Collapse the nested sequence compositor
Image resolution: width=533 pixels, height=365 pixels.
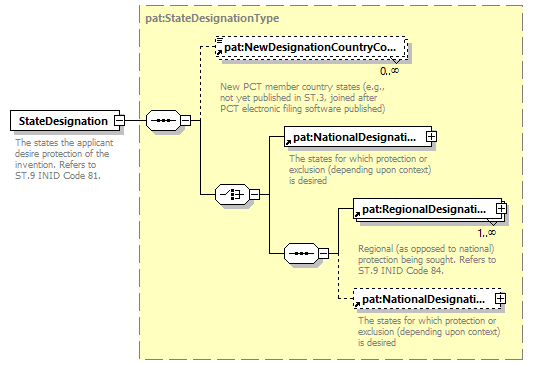point(324,253)
